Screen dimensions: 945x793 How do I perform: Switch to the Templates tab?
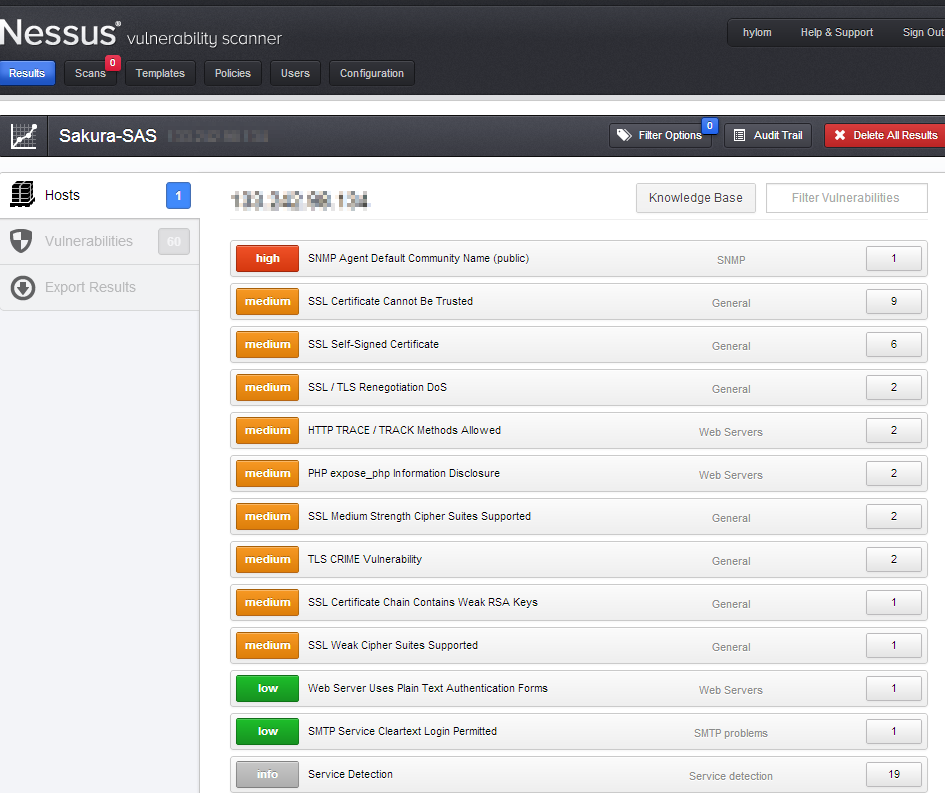(x=160, y=73)
